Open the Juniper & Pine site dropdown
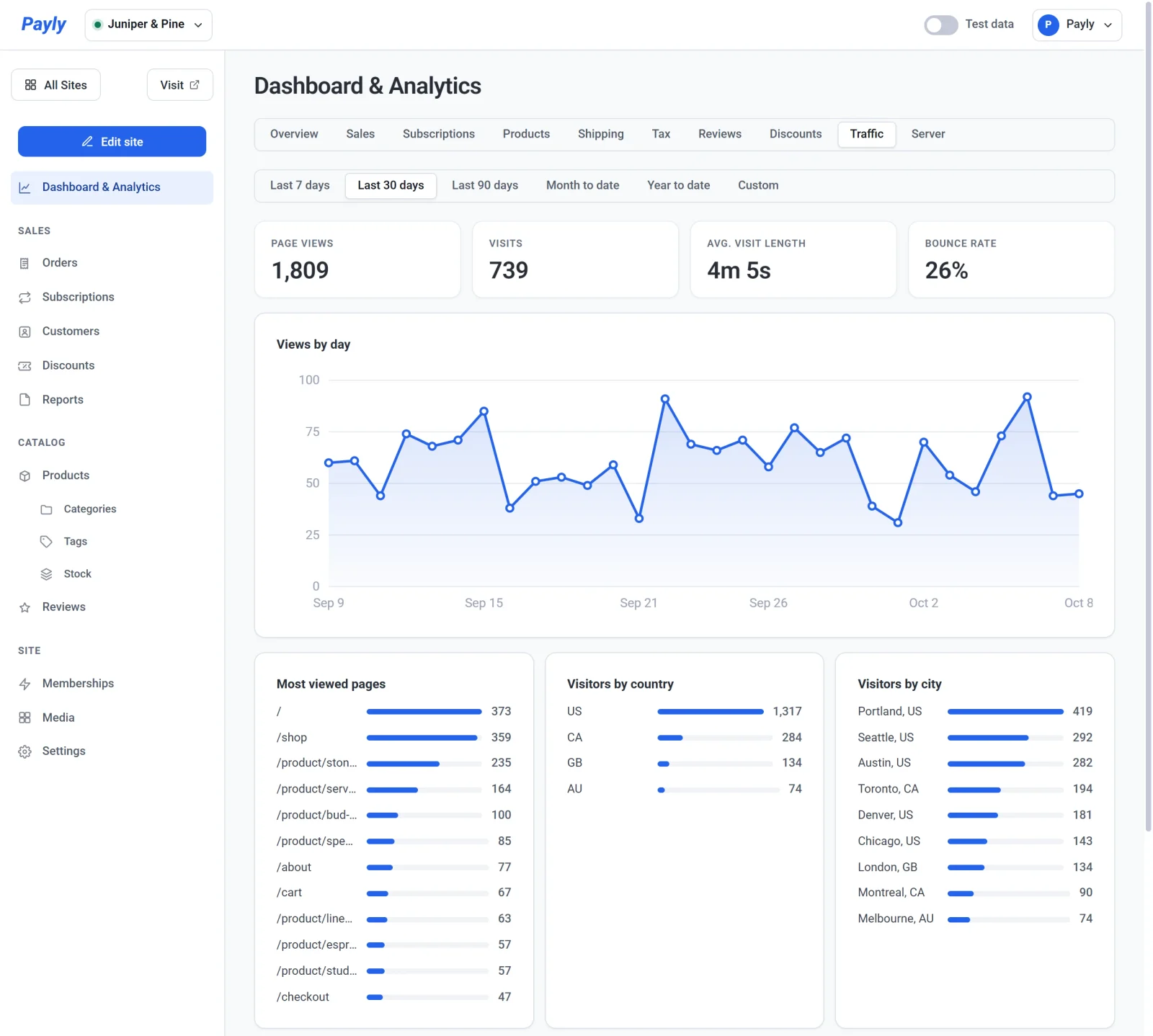Screen dimensions: 1153x1036 coord(148,24)
